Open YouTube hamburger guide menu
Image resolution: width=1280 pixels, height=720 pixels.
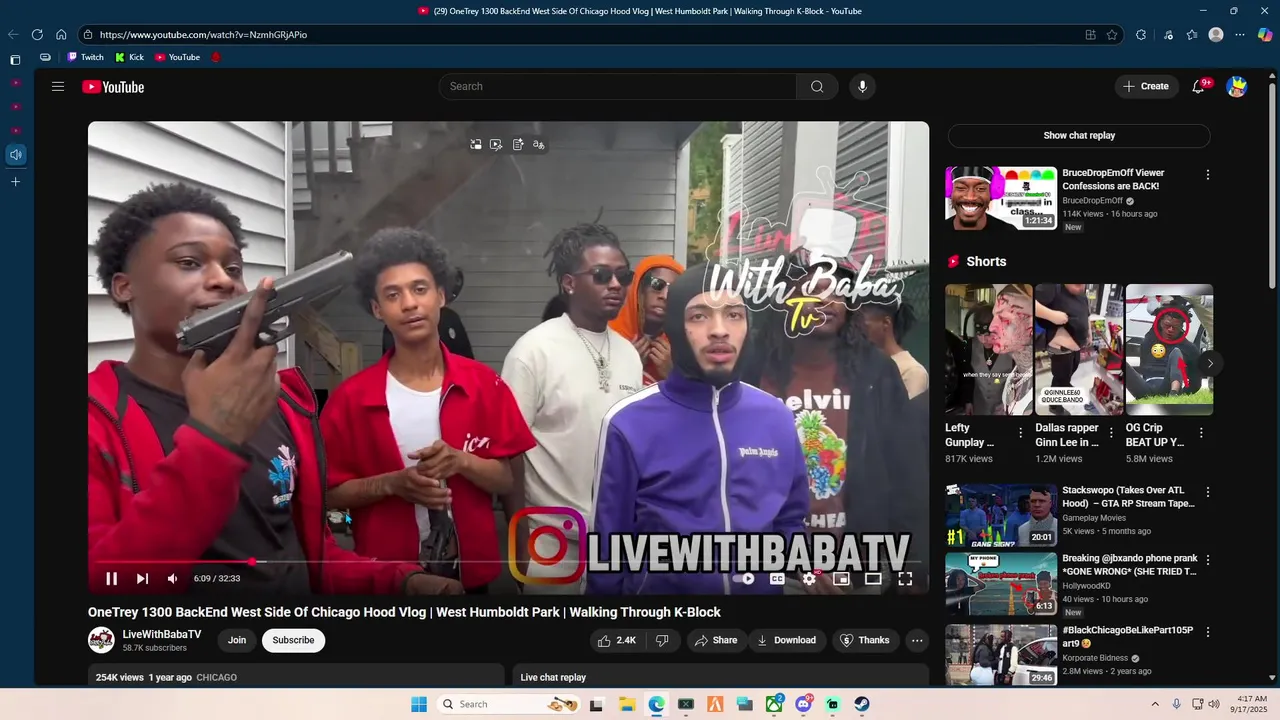(58, 86)
